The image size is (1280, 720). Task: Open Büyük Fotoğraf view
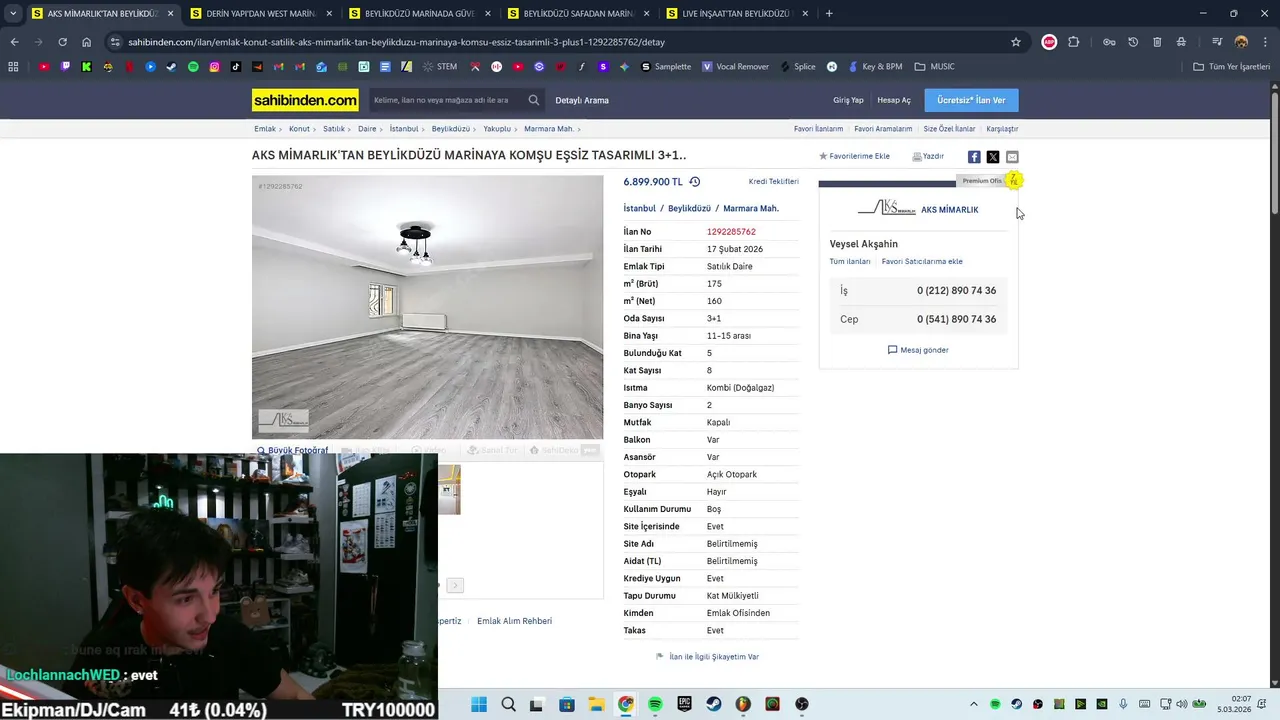coord(293,450)
